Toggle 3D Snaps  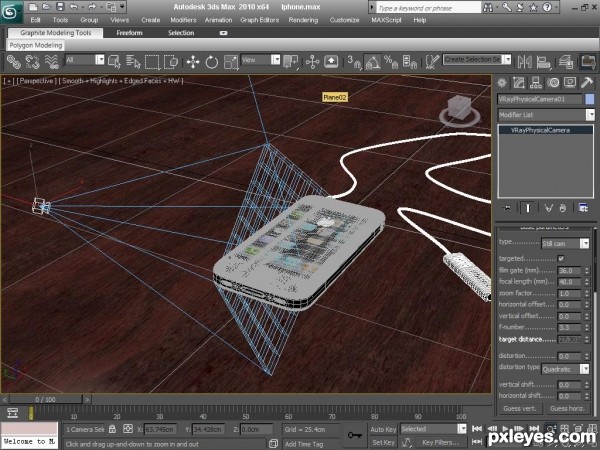coord(354,62)
